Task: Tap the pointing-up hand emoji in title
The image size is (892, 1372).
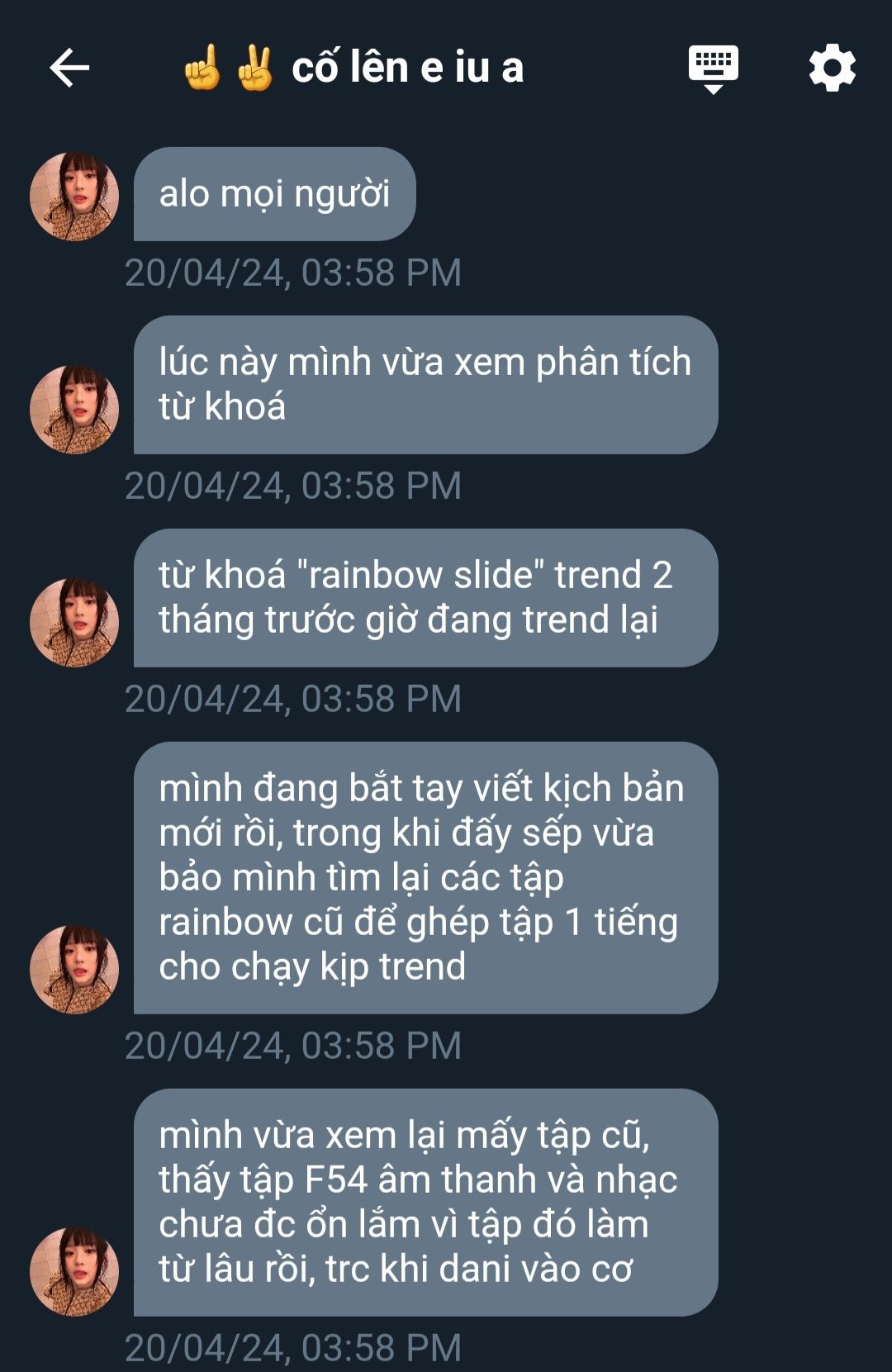Action: [202, 68]
